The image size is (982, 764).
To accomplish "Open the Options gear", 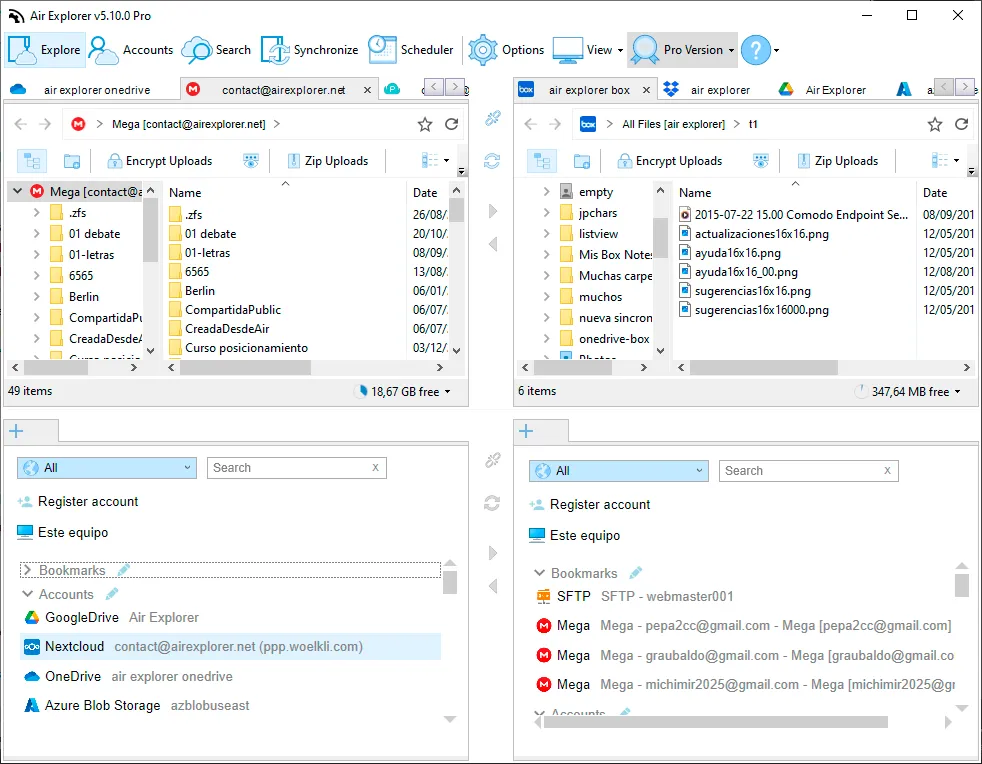I will tap(506, 50).
